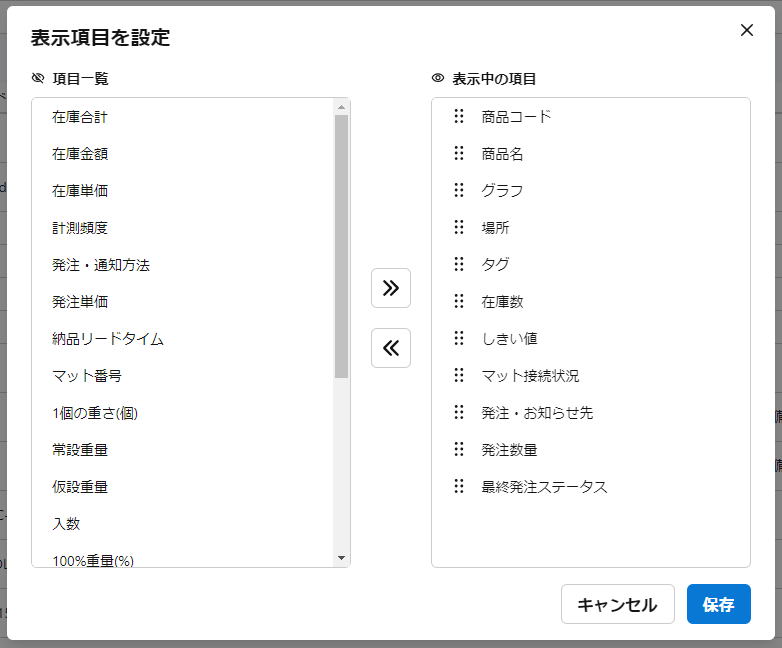Click drag handle icon beside 最終発注ステータス
This screenshot has height=648, width=782.
(x=459, y=486)
